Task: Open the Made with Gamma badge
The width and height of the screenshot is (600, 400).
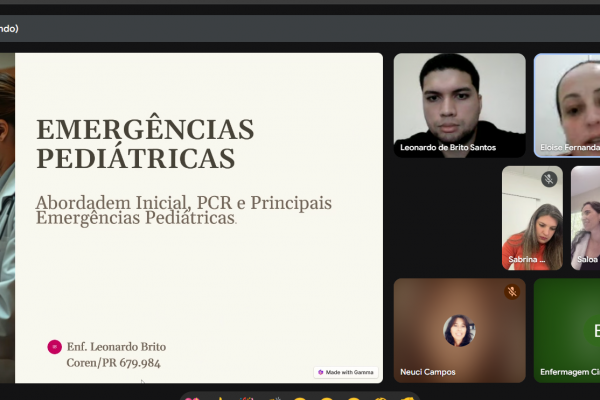Action: [x=346, y=372]
